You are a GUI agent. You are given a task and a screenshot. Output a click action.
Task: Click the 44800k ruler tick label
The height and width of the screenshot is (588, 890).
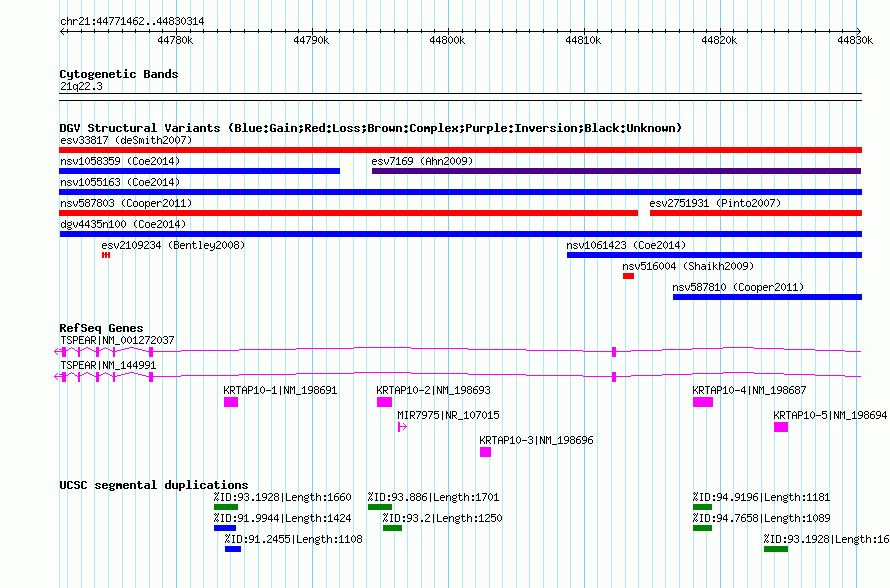click(x=447, y=40)
